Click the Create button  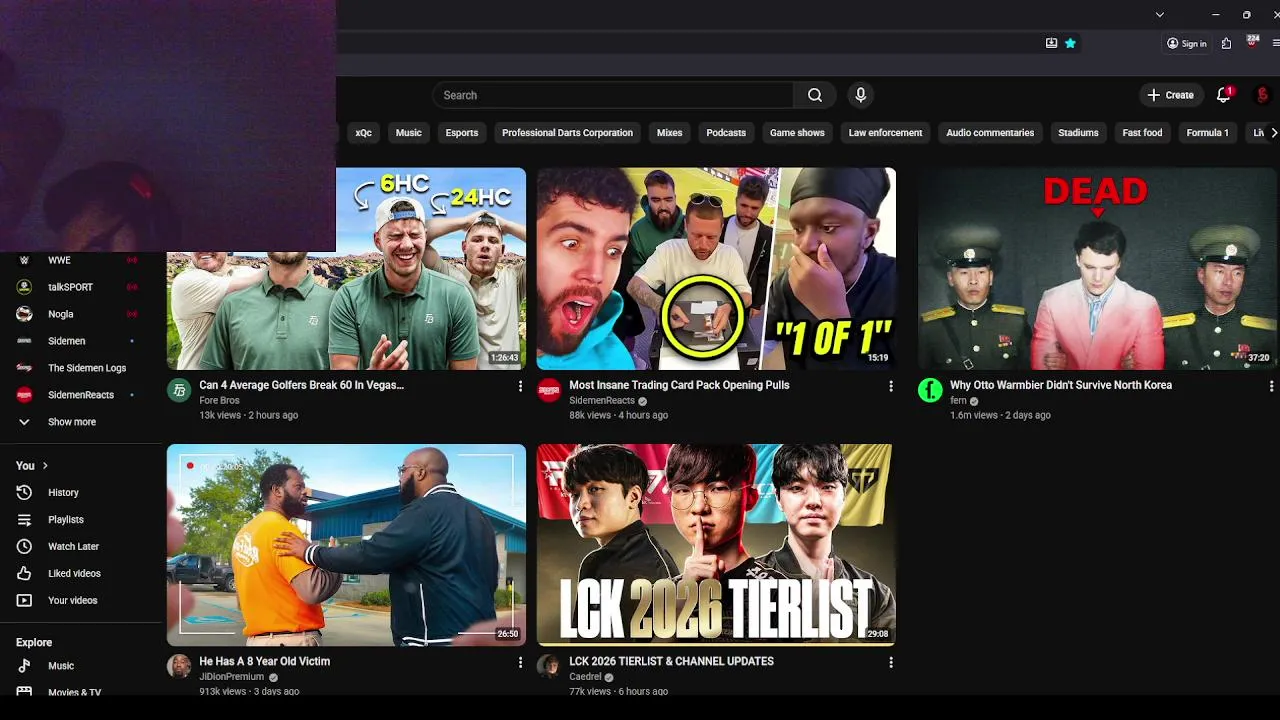pos(1170,95)
